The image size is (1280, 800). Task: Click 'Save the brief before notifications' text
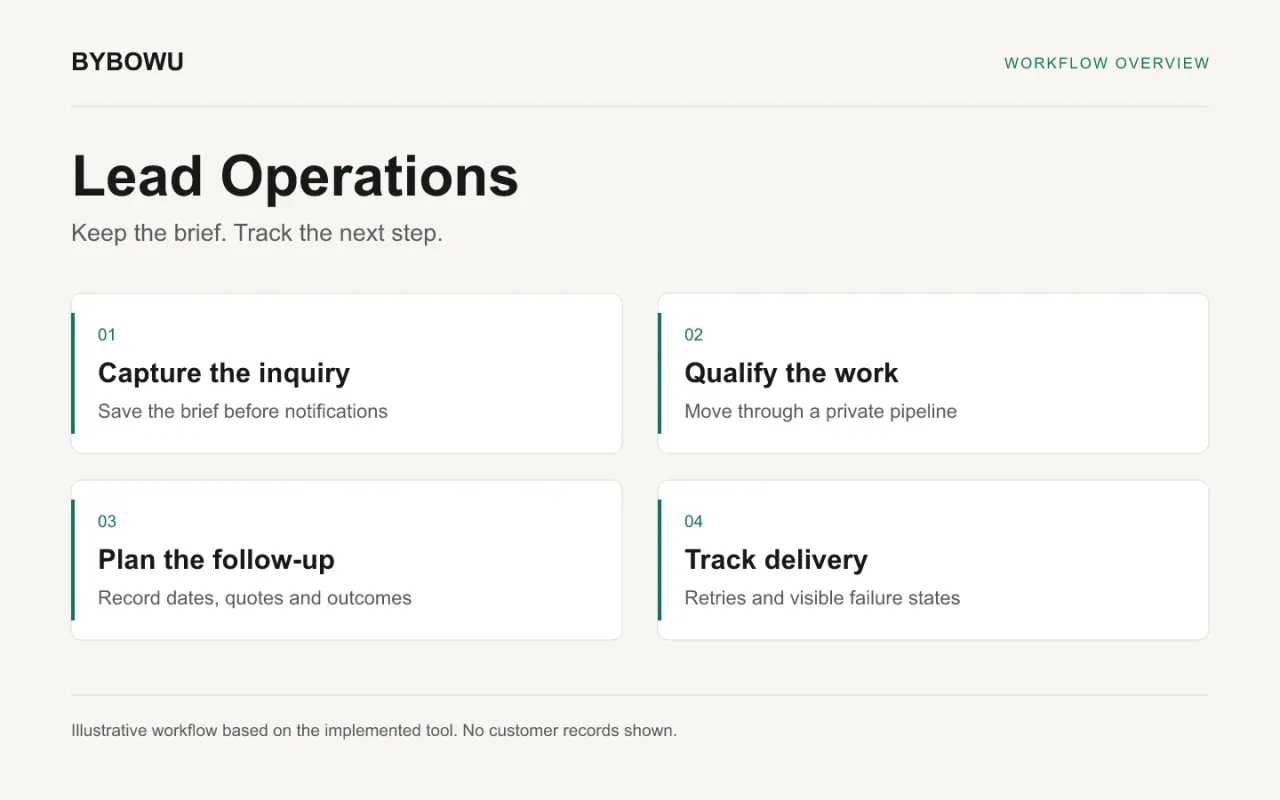(243, 411)
